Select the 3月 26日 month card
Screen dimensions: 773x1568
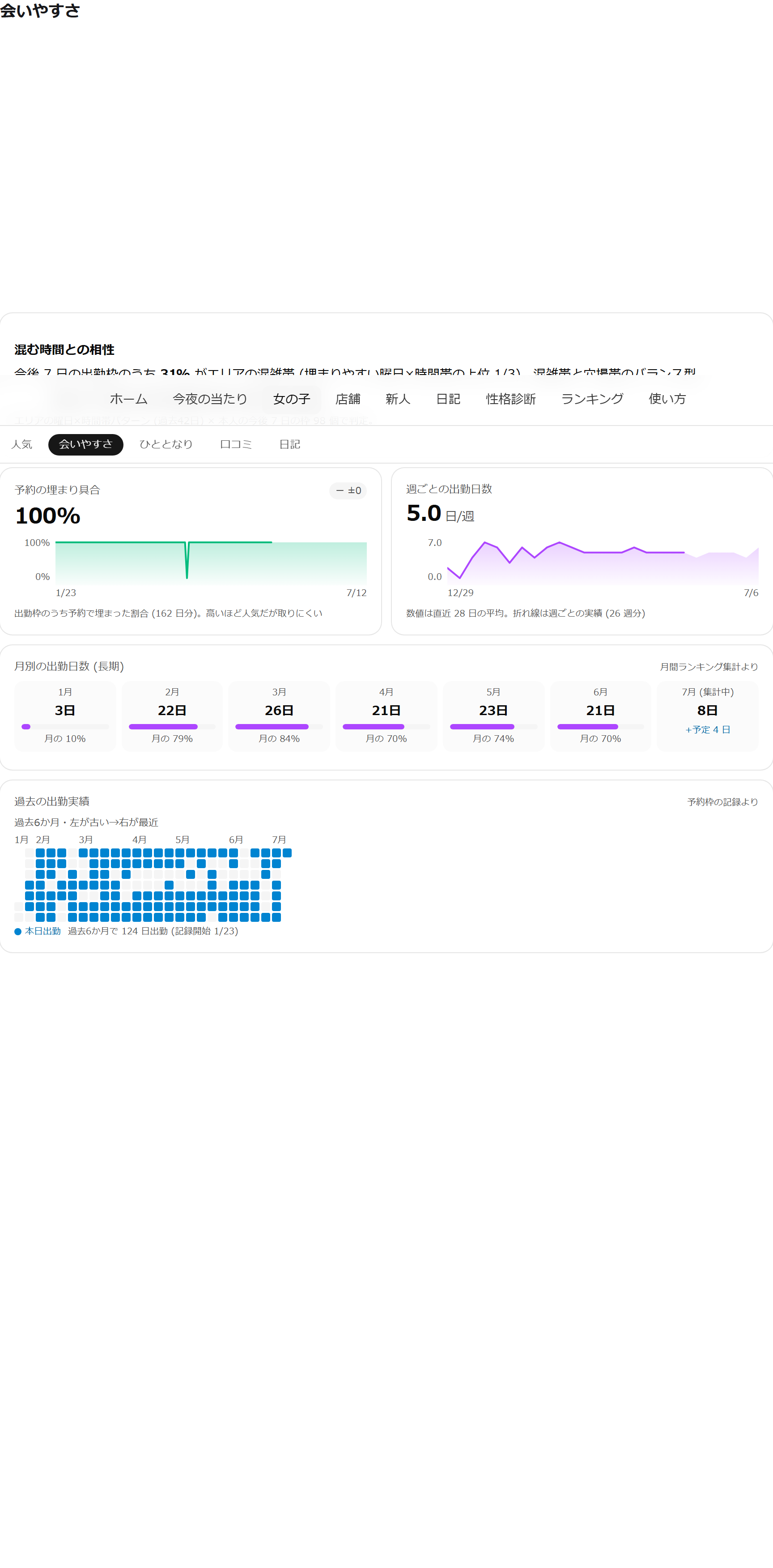[x=280, y=716]
